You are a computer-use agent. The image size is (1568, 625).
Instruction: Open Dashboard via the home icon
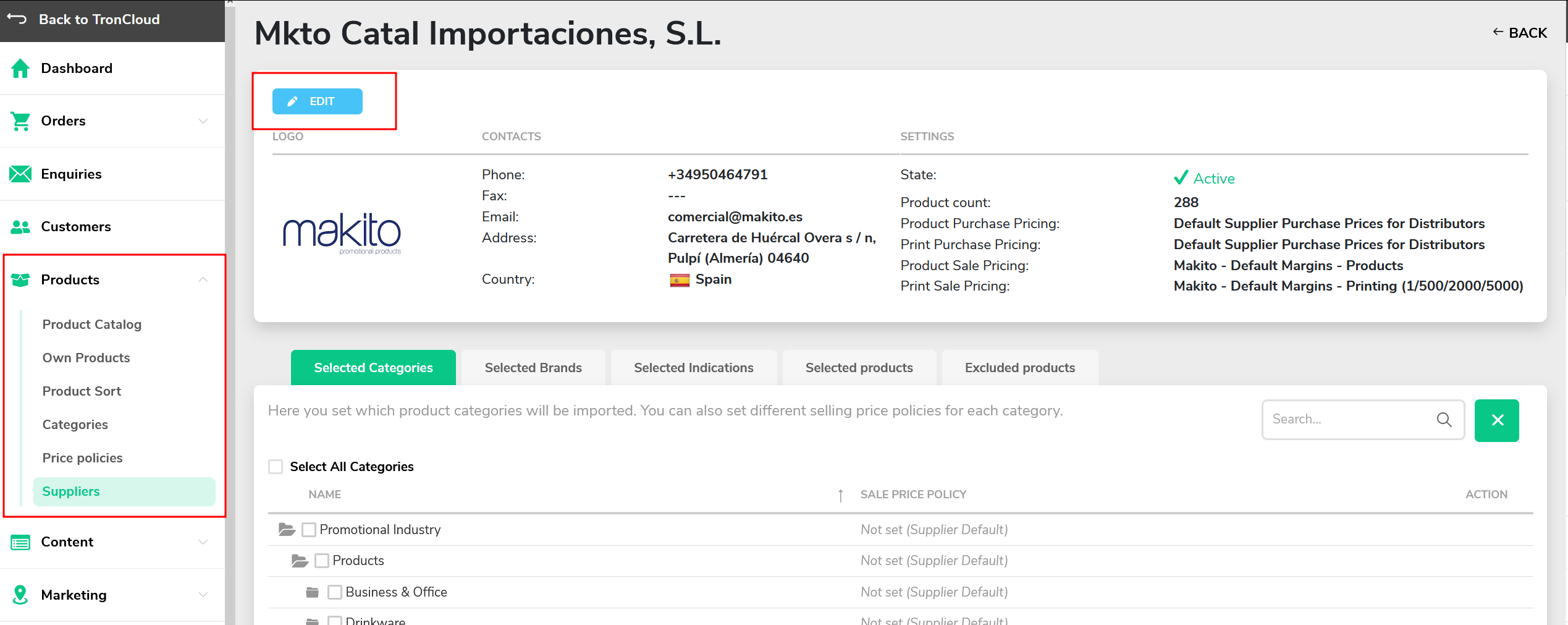20,68
